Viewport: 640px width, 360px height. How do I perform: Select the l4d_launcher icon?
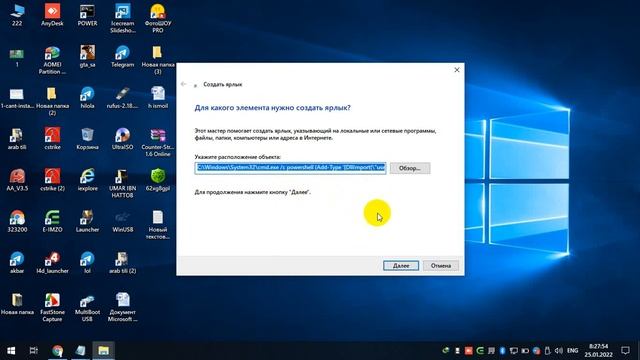(52, 263)
